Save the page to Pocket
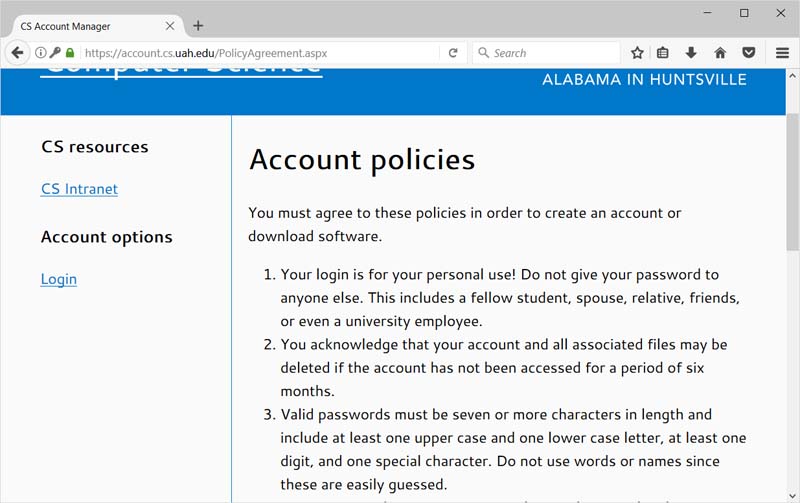Image resolution: width=800 pixels, height=503 pixels. click(748, 53)
